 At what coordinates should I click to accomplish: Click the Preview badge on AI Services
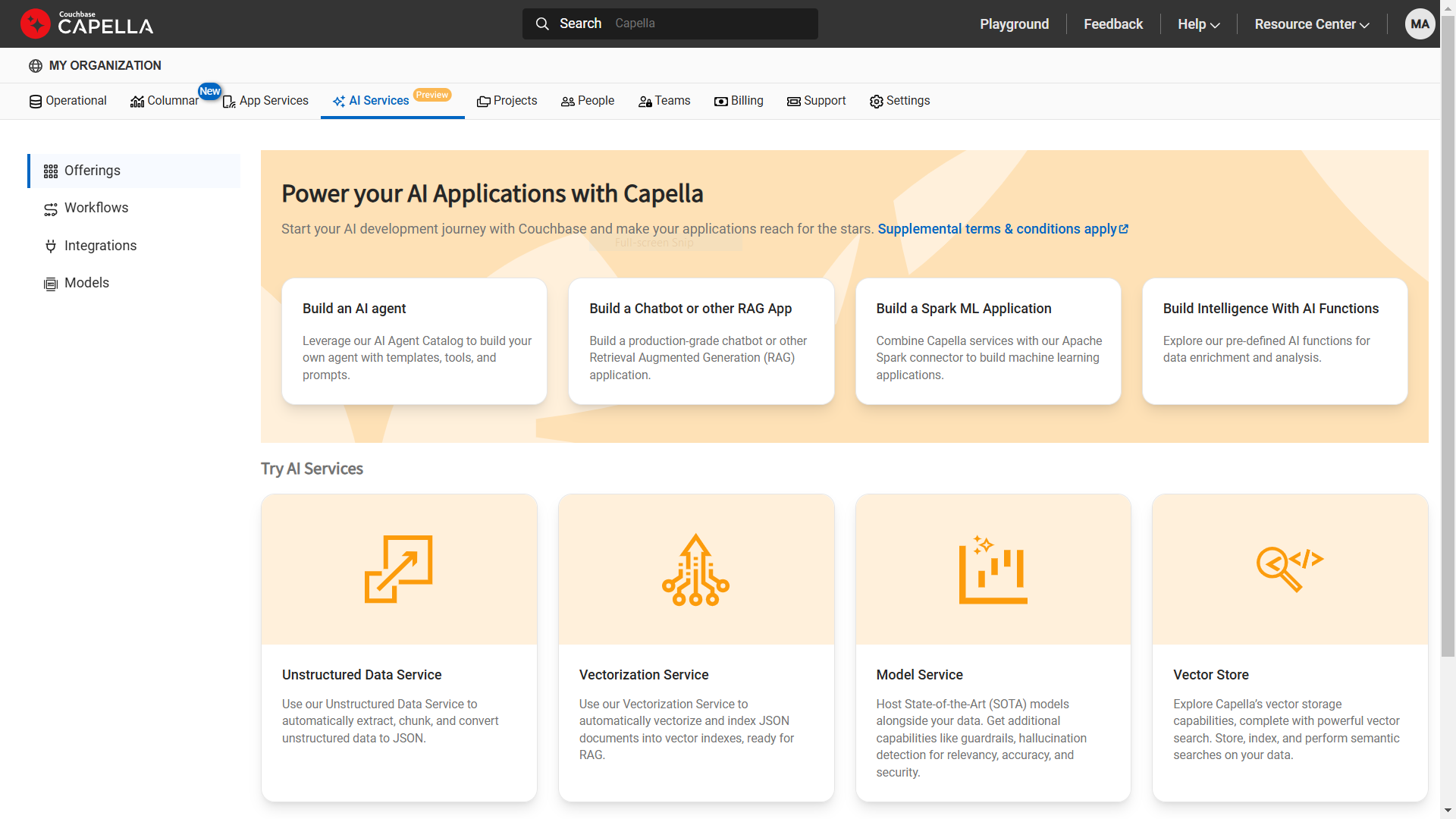432,95
